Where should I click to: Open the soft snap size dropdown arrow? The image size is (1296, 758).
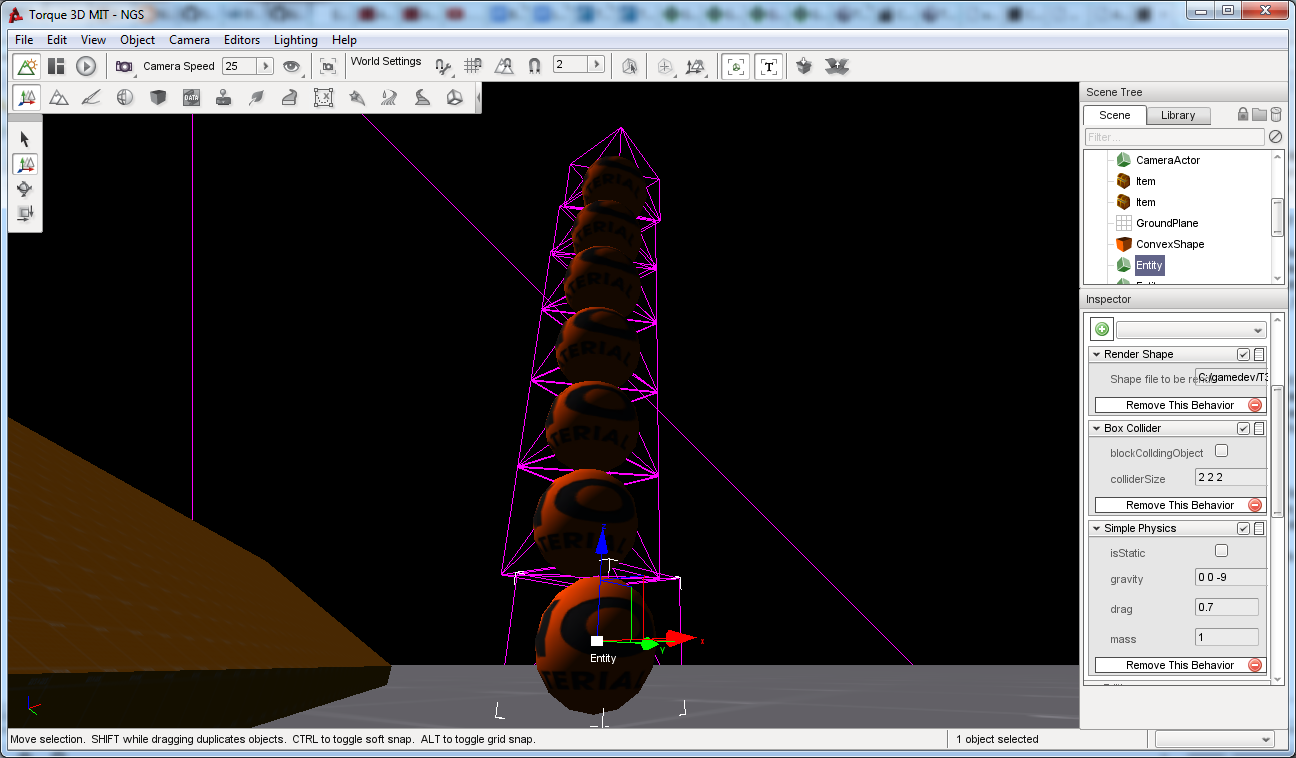pyautogui.click(x=597, y=64)
